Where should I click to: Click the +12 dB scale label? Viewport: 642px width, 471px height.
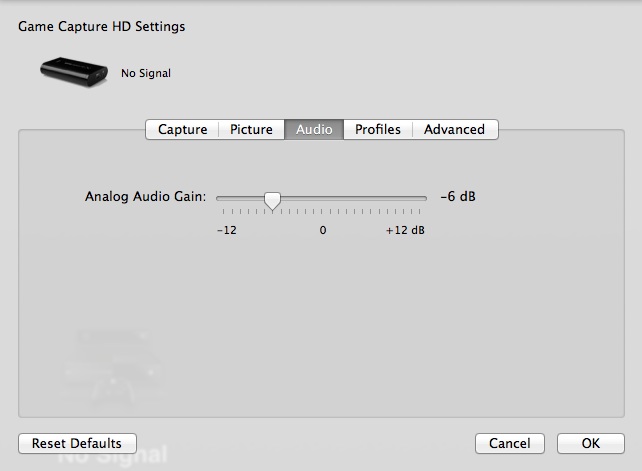[405, 230]
